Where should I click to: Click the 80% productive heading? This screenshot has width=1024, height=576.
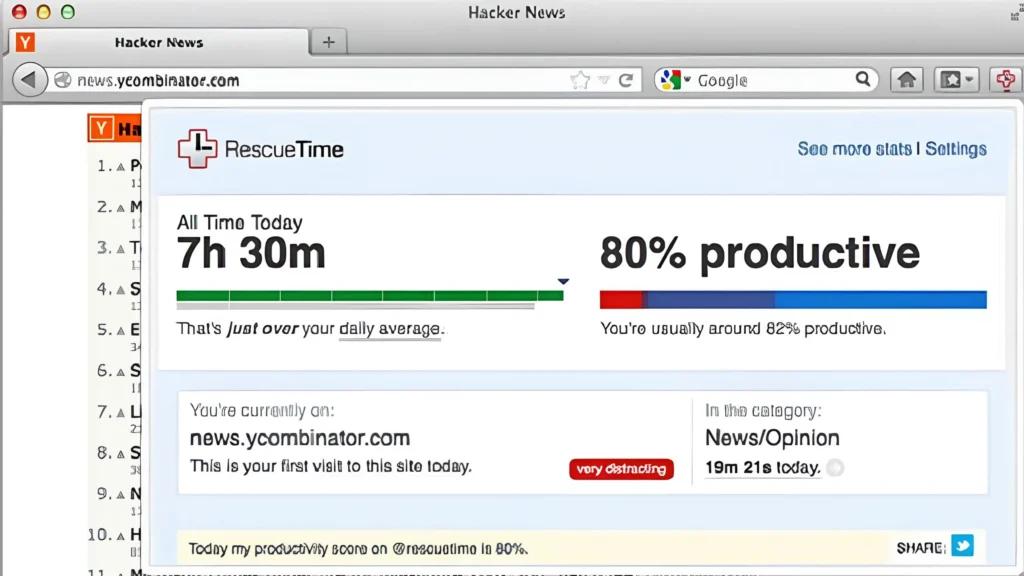[760, 253]
